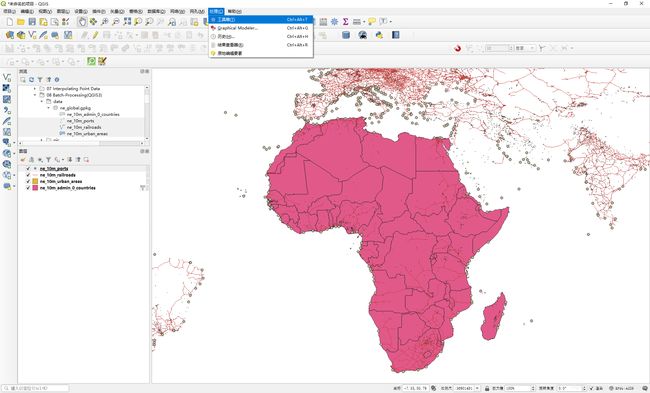
Task: Click the Add Raster Layer side icon
Action: (7, 88)
